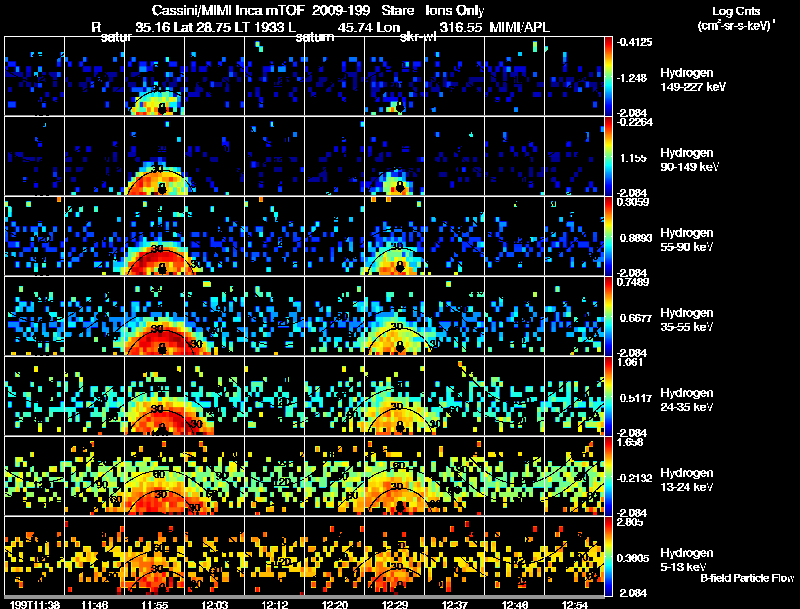This screenshot has height=609, width=800.
Task: Select the 12:54 time axis label
Action: (x=575, y=604)
